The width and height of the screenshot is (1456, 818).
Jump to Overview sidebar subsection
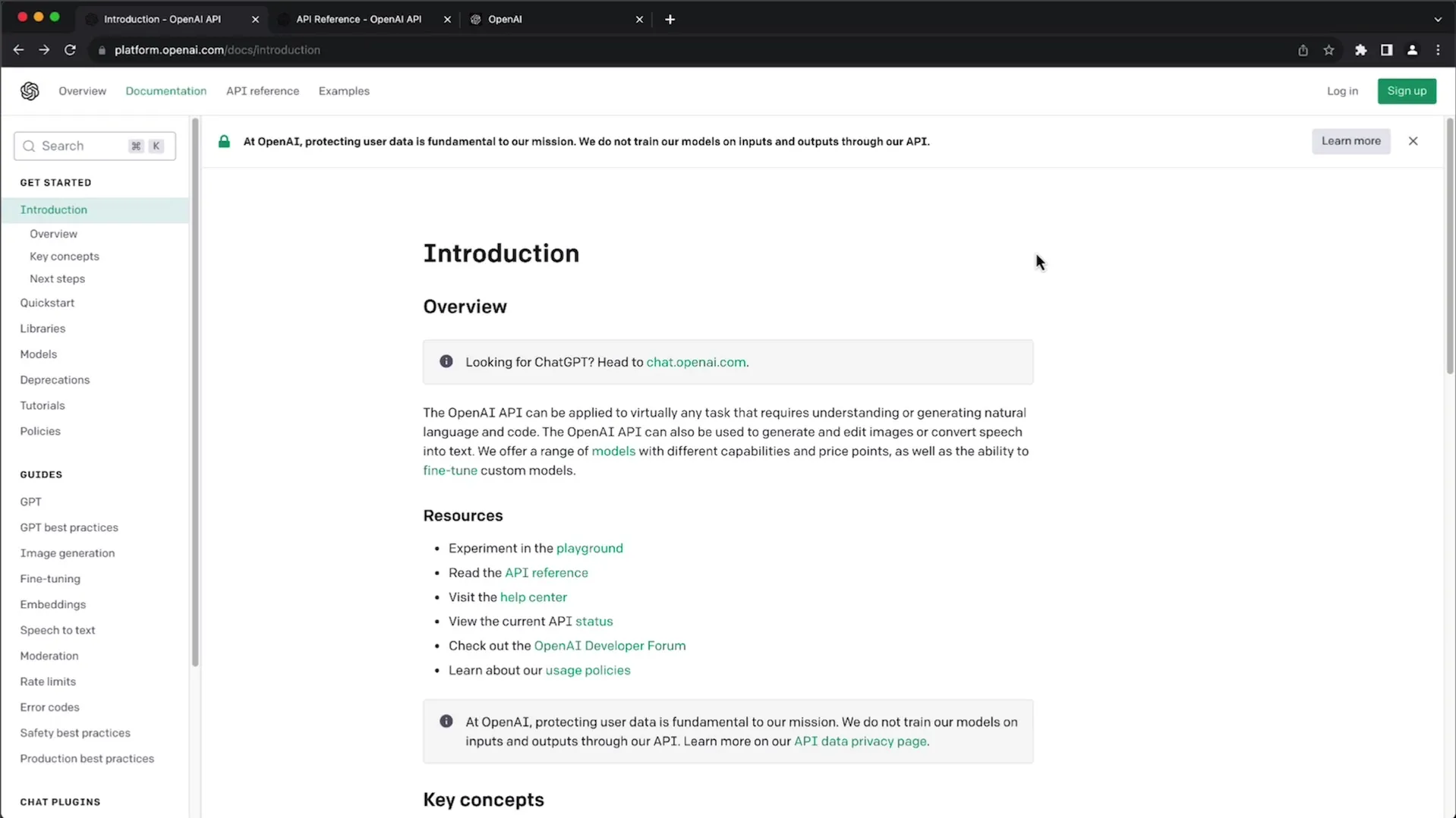pos(53,234)
